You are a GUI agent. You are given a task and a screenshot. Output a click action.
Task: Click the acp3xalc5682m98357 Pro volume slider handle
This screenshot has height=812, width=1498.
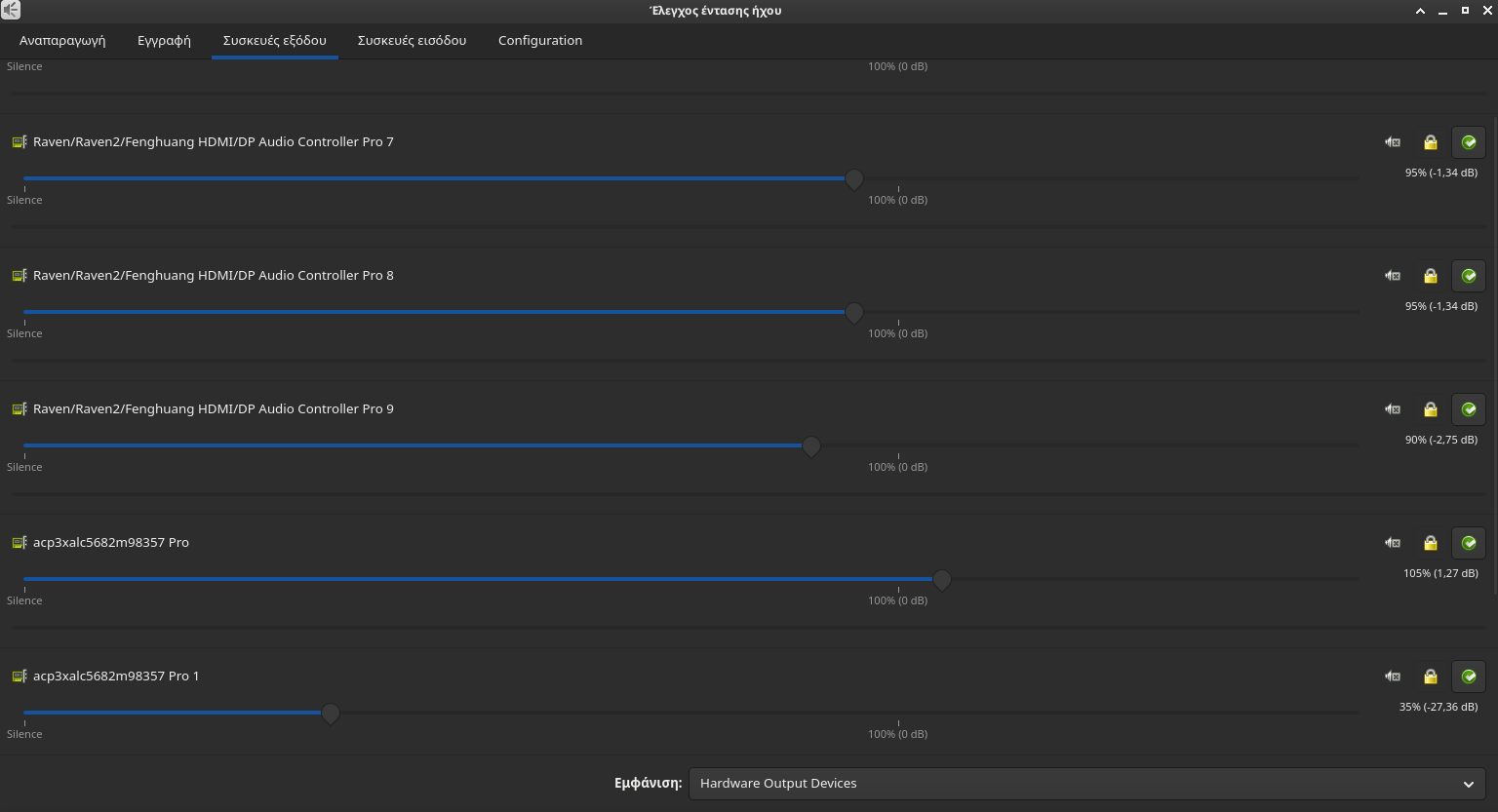tap(942, 580)
